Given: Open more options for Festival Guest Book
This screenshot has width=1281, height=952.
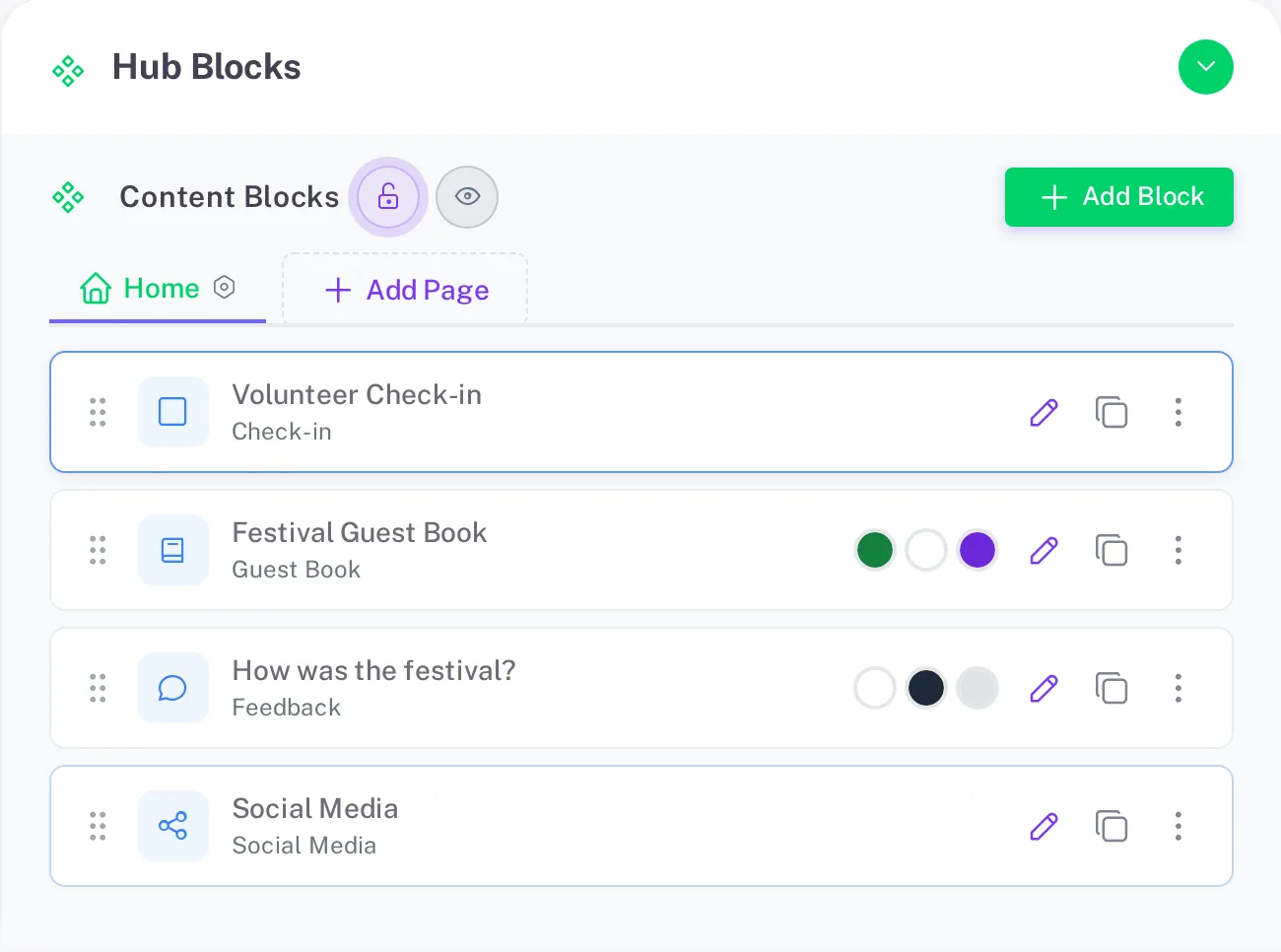Looking at the screenshot, I should click(1178, 550).
